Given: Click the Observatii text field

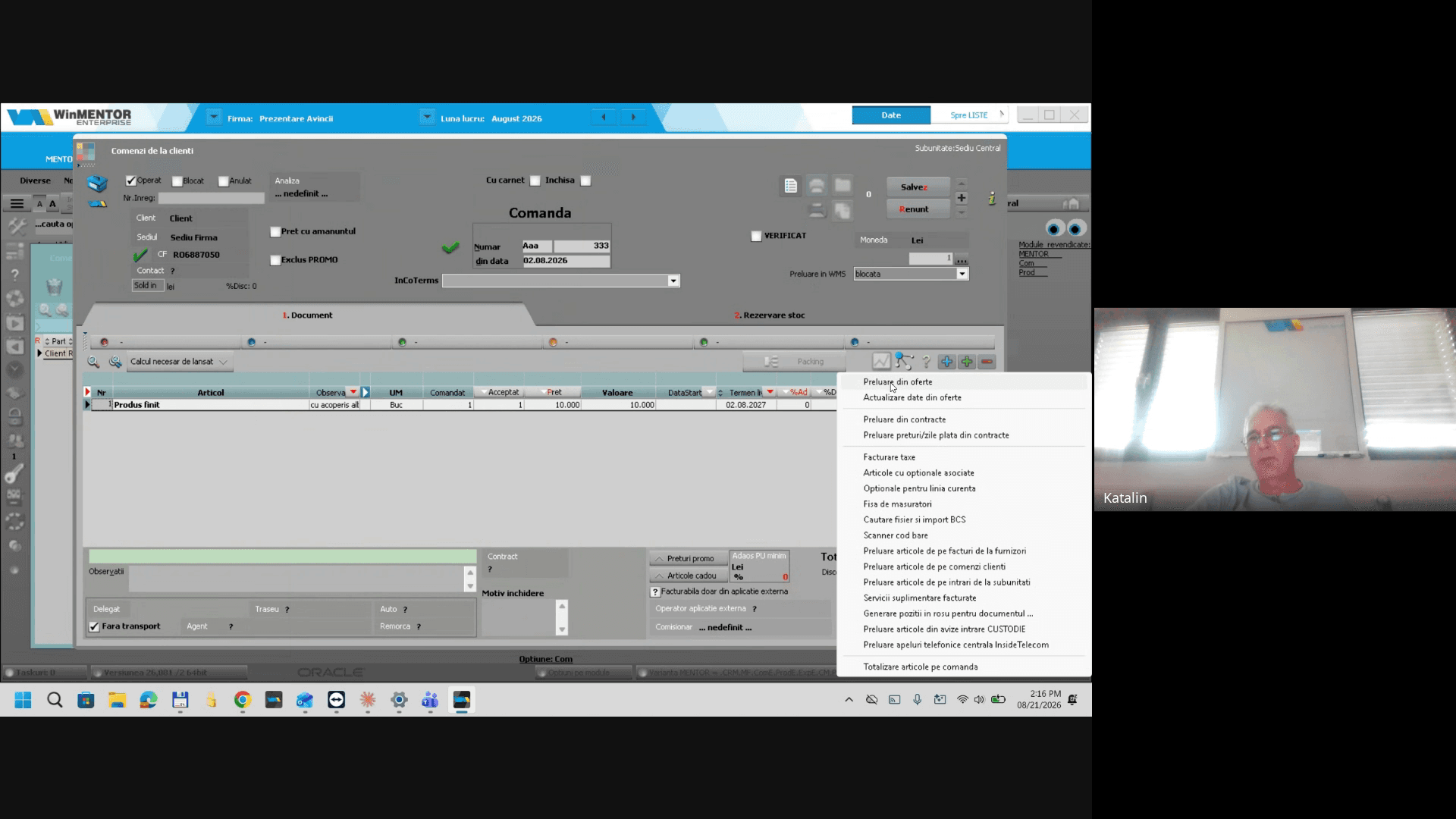Looking at the screenshot, I should coord(297,579).
